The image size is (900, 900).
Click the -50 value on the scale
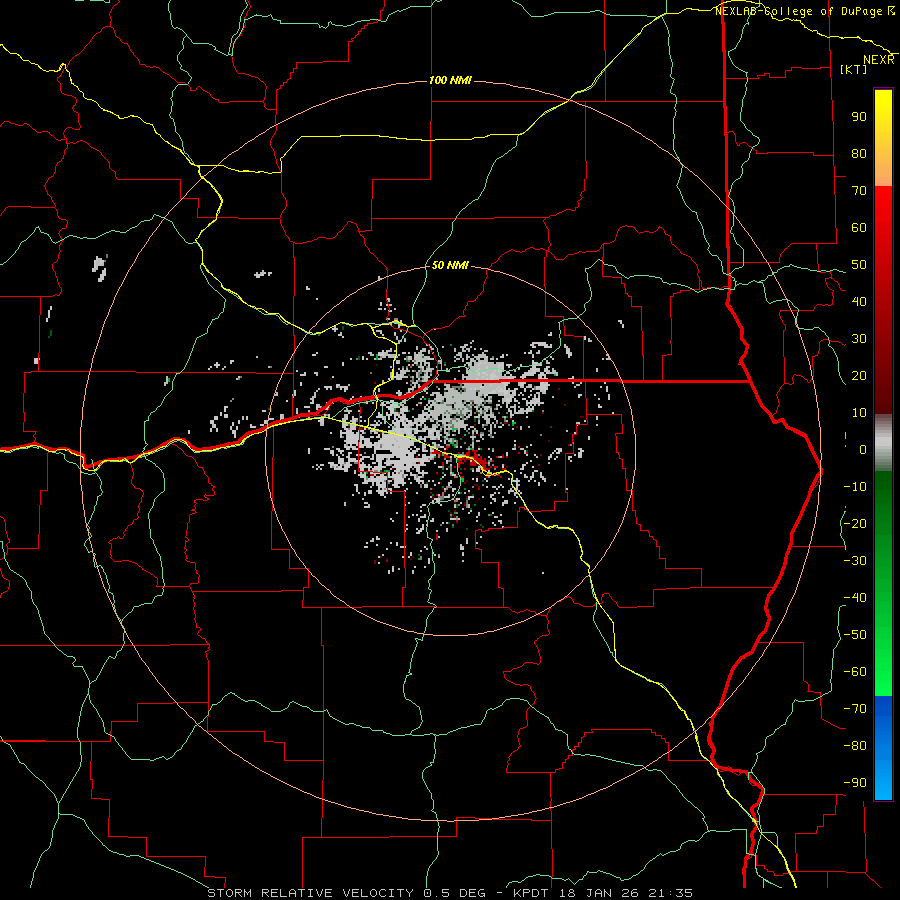point(855,635)
